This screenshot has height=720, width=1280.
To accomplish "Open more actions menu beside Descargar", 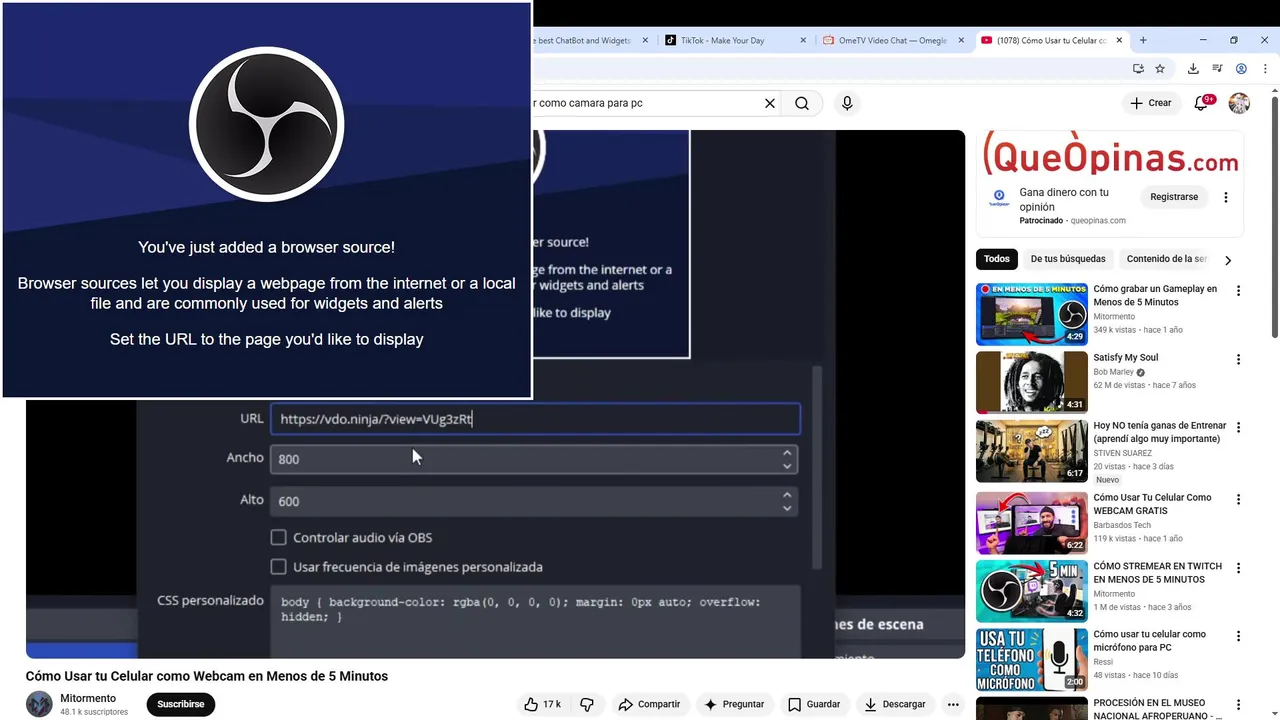I will point(953,704).
